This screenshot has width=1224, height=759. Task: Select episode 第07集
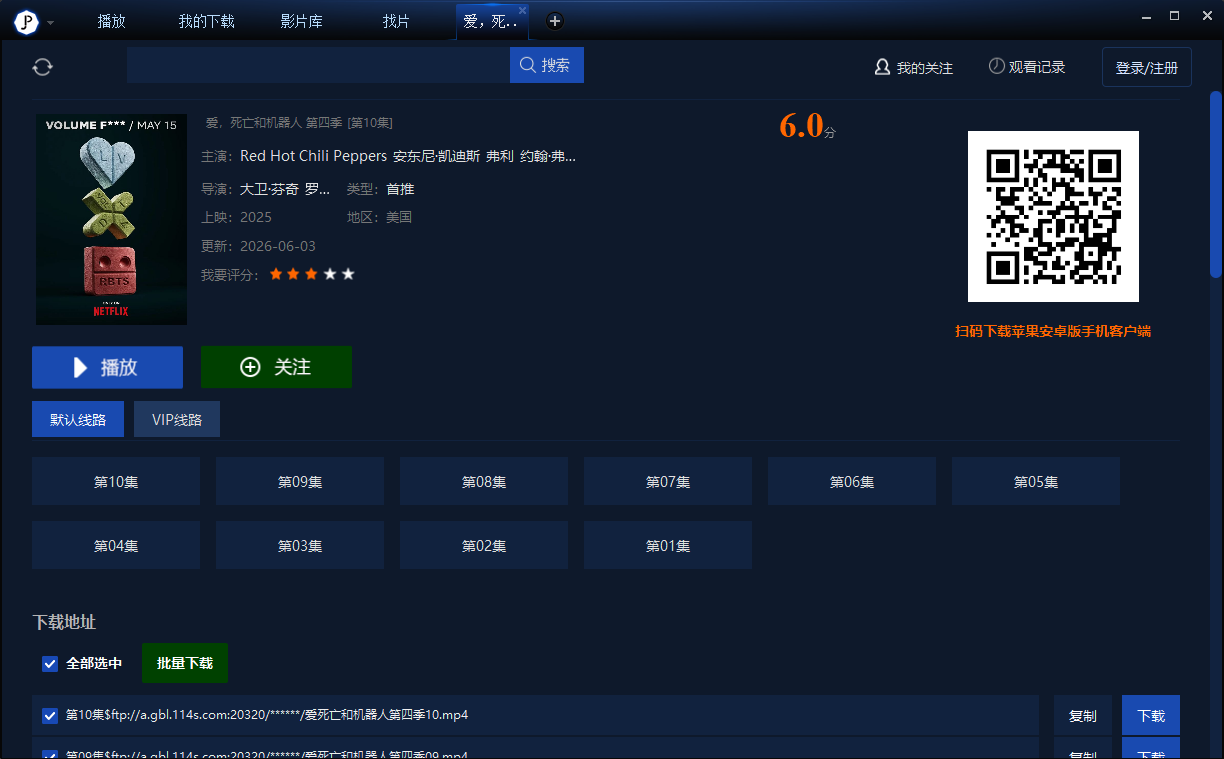coord(668,482)
